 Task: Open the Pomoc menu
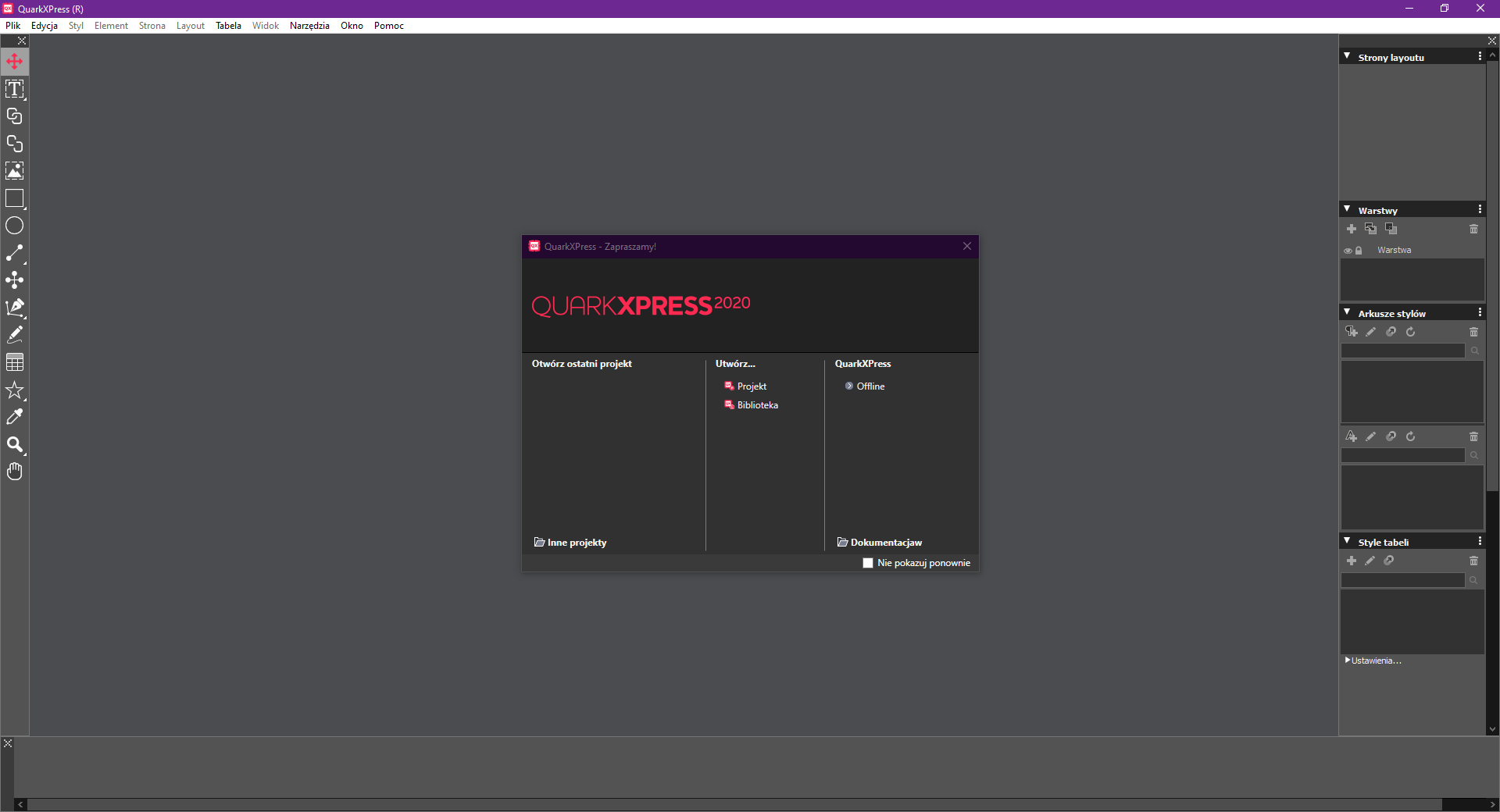(389, 26)
